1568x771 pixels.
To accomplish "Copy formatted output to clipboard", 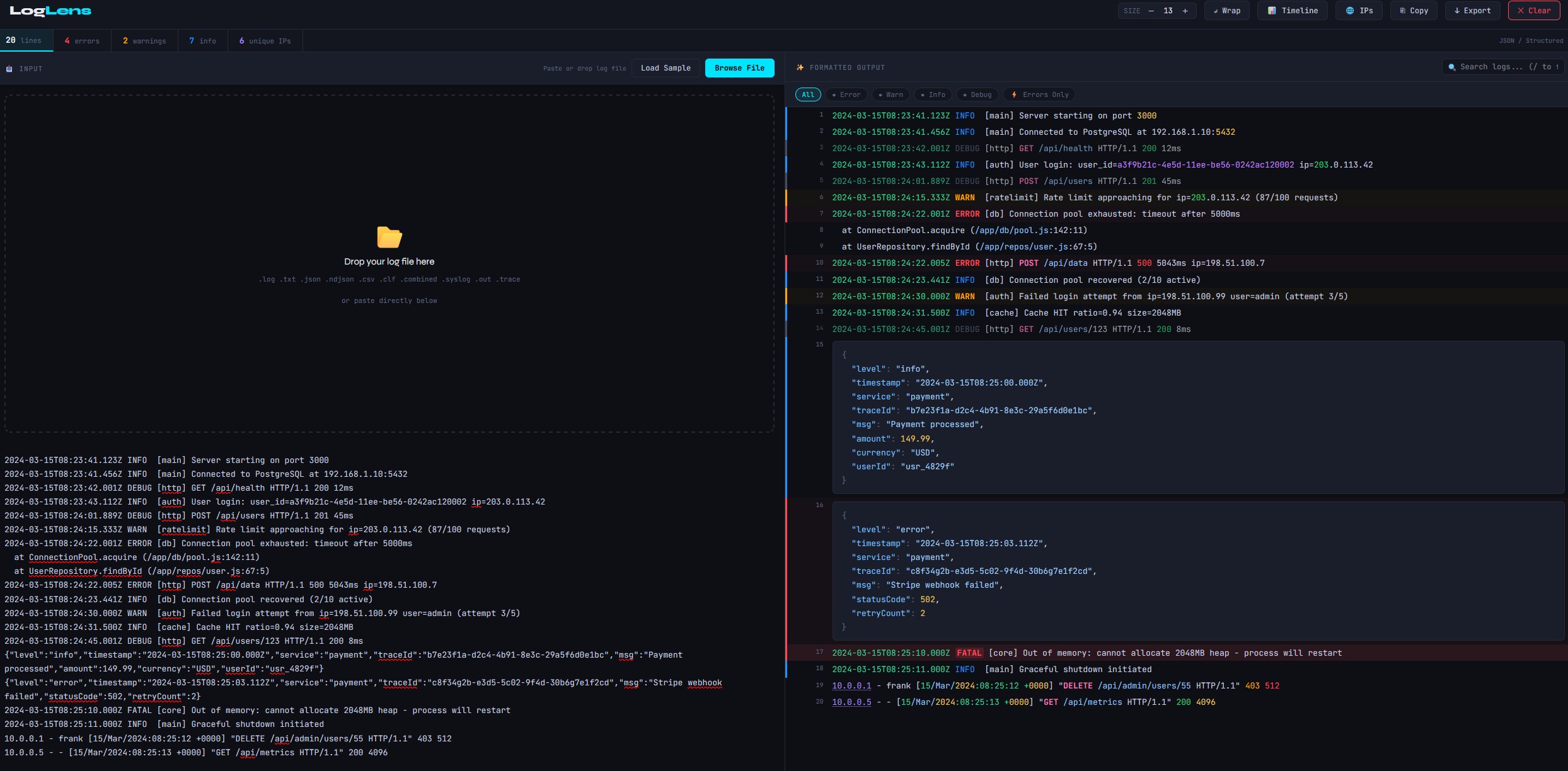I will [x=1413, y=11].
